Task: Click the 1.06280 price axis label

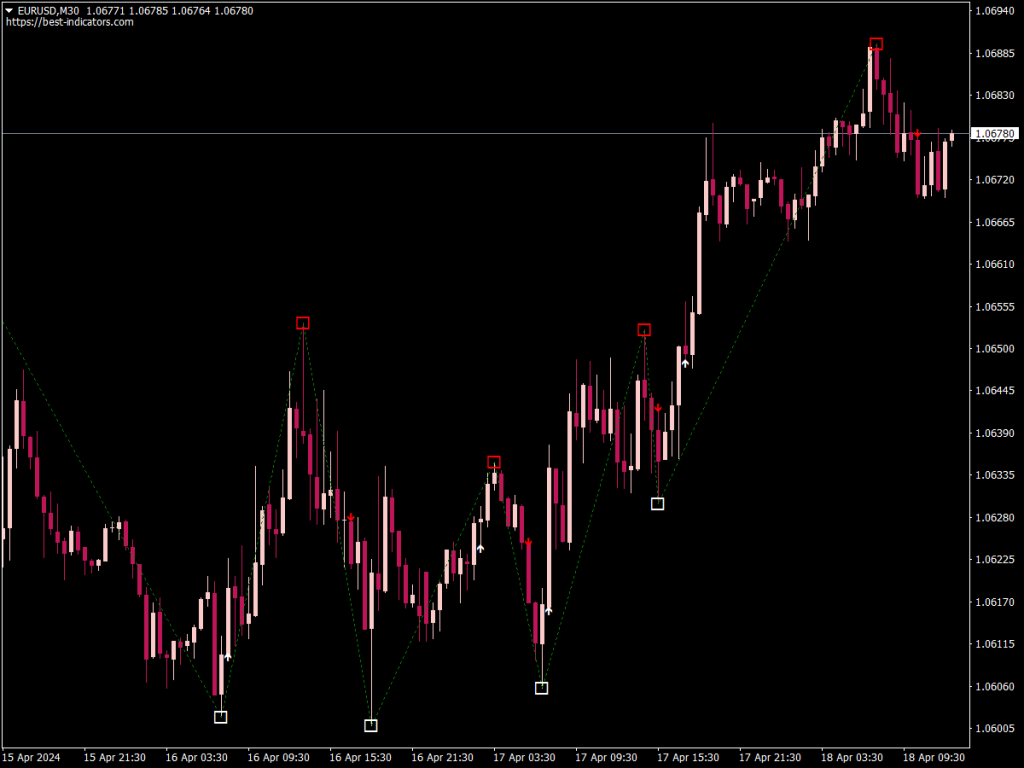Action: click(x=995, y=517)
